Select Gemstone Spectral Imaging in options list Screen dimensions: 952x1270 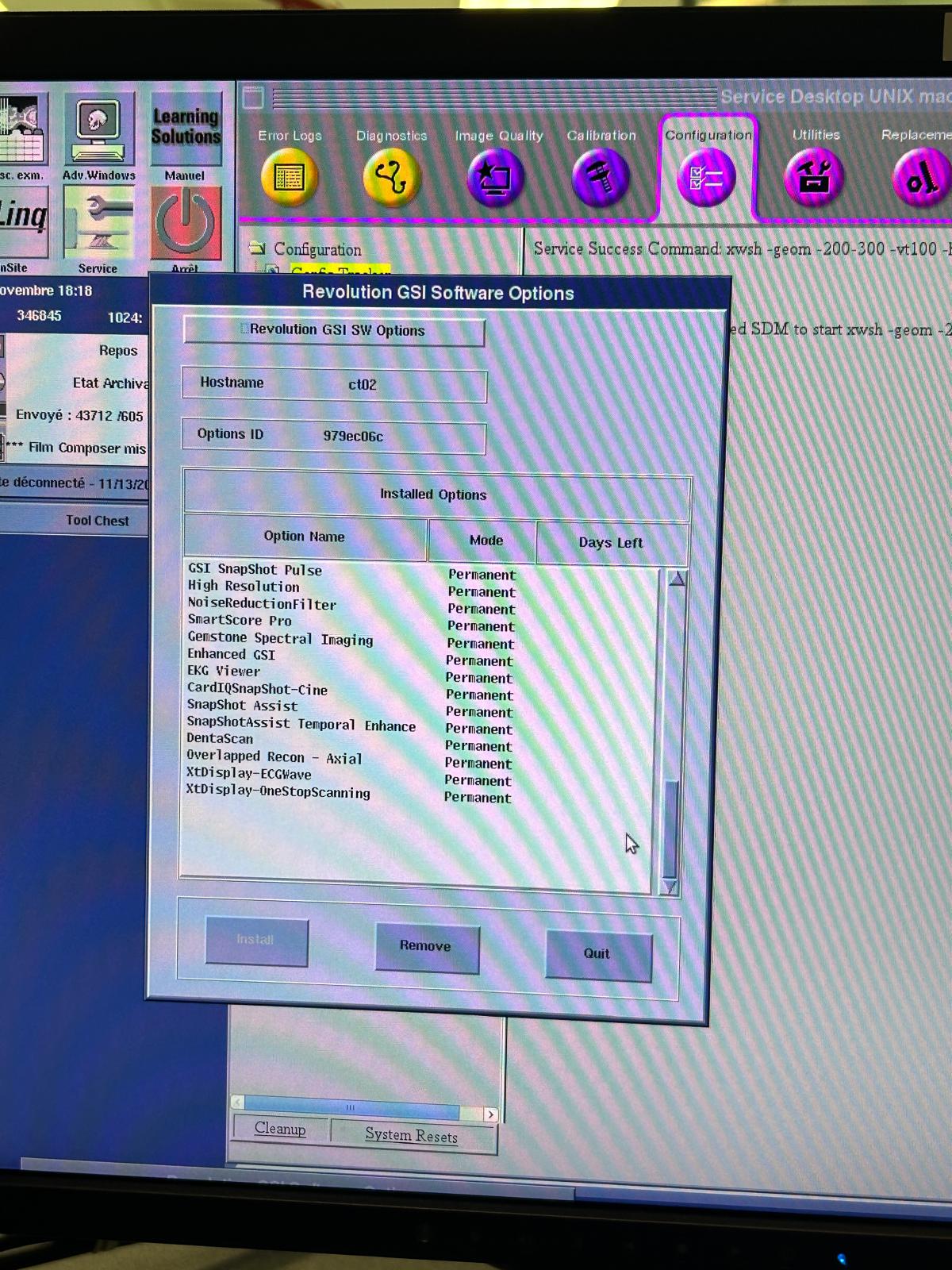[280, 639]
